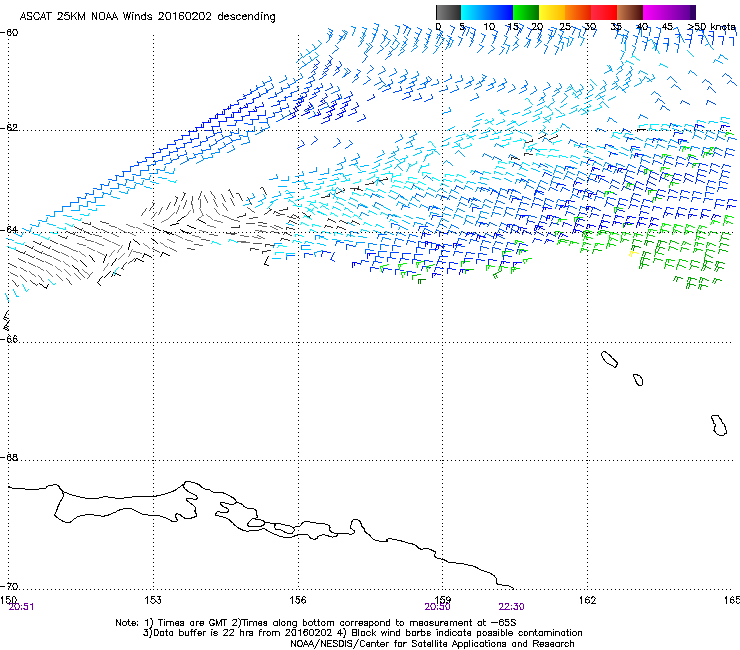Click the red 30-35 knots legend segment
Viewport: 740px width, 650px height.
coord(604,12)
